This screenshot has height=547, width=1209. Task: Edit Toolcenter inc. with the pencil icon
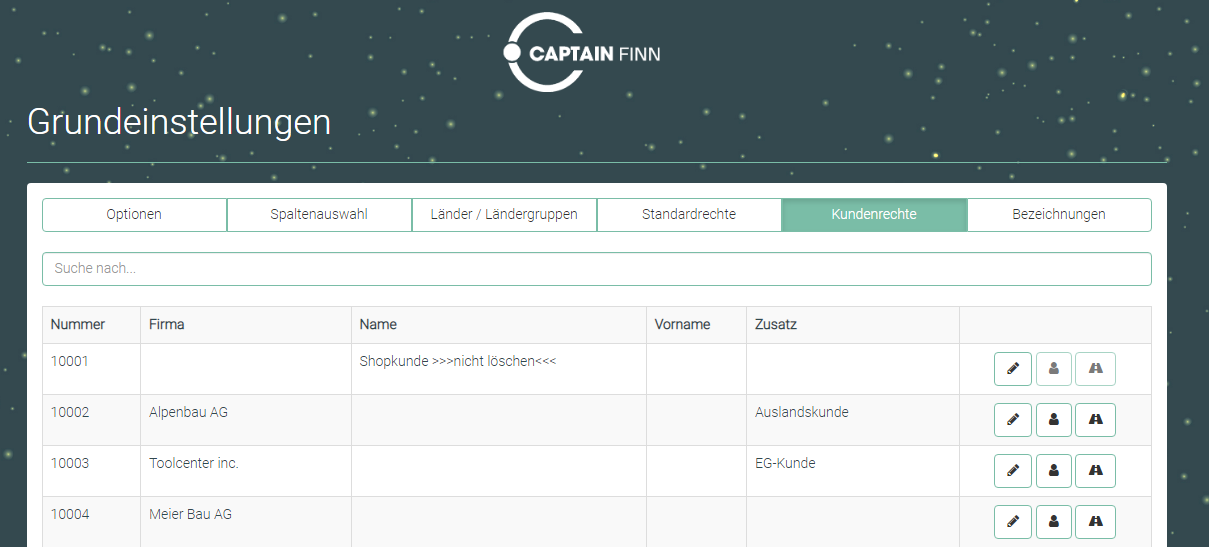point(1012,471)
